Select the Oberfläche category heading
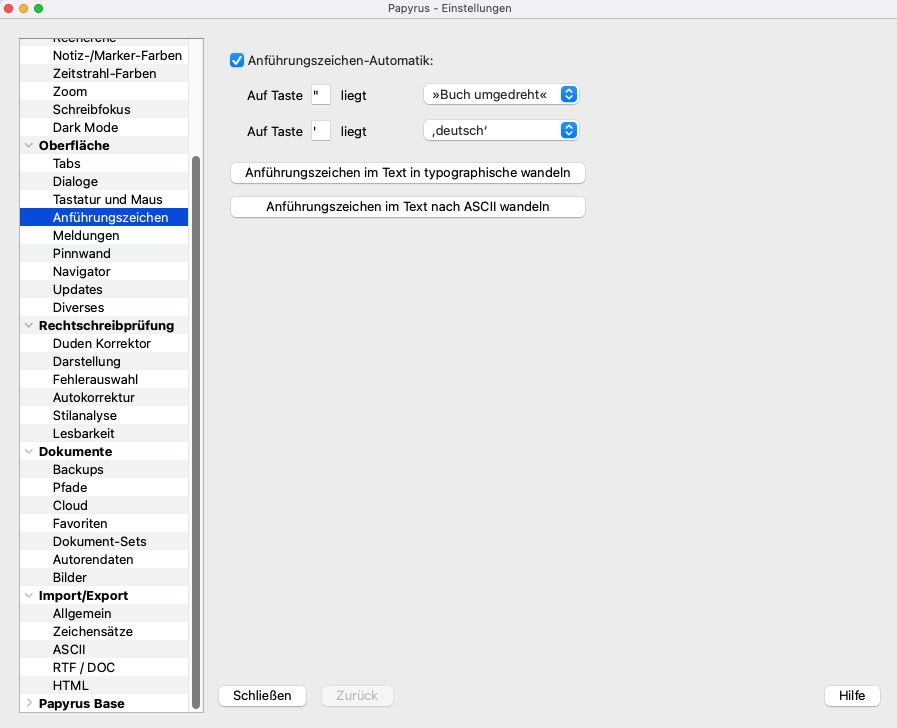897x728 pixels. pos(74,145)
